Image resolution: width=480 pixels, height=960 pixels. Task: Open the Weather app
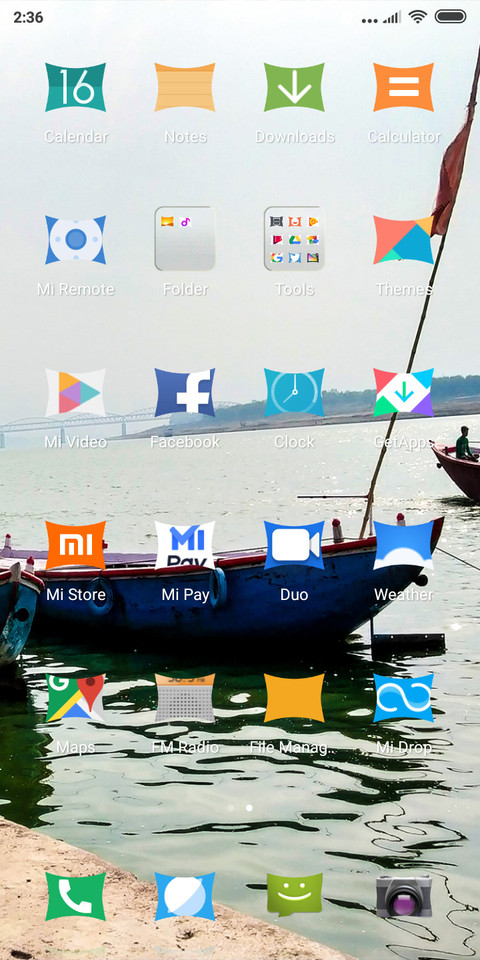pos(403,545)
